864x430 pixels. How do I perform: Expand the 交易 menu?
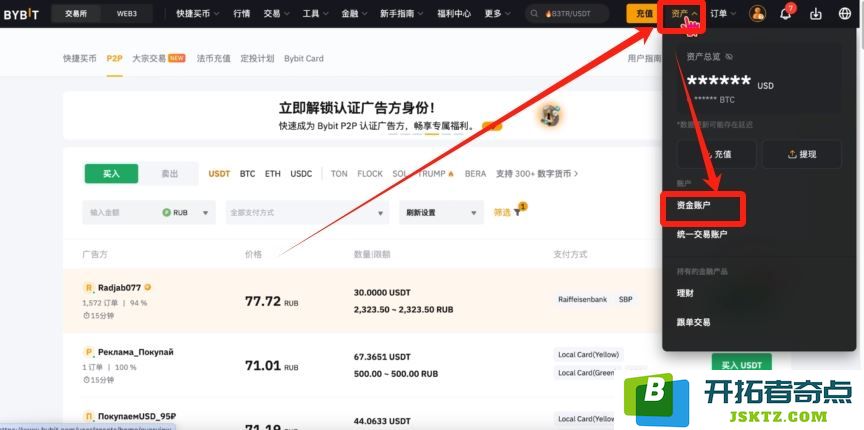[x=276, y=14]
